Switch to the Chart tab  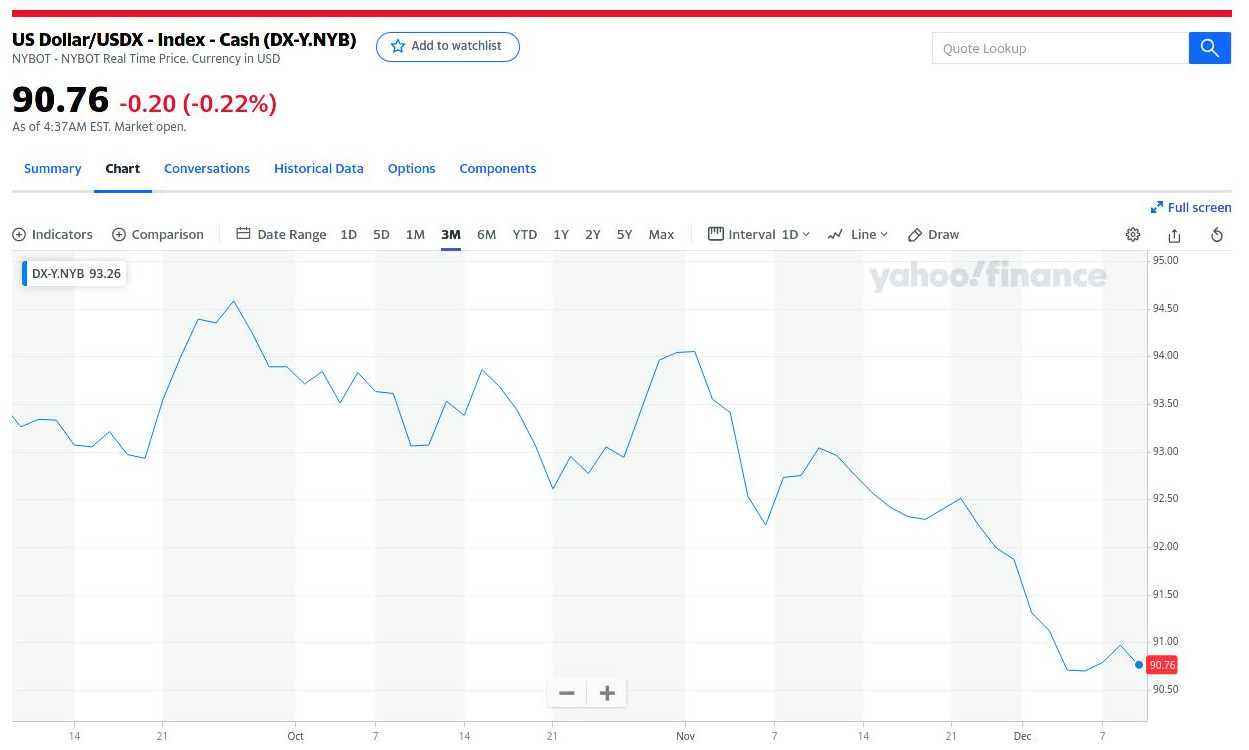tap(123, 168)
